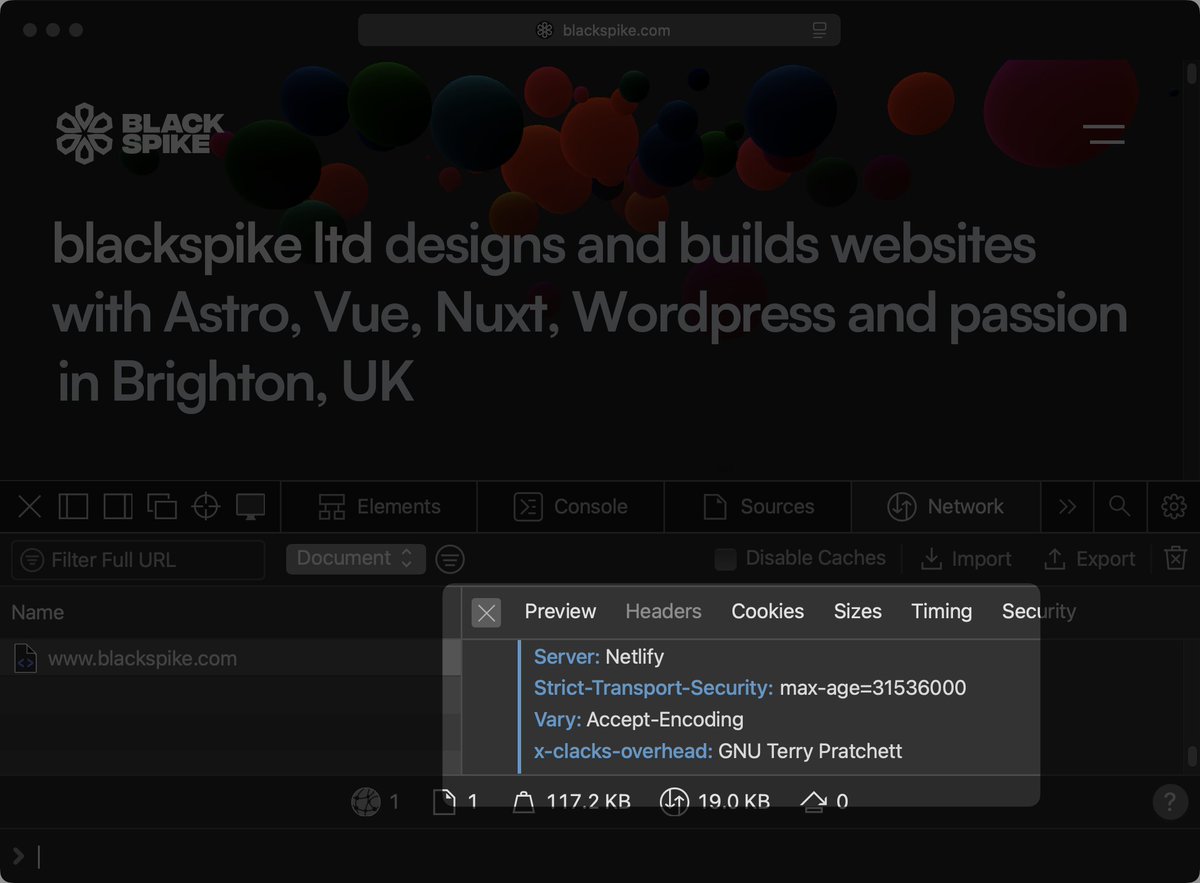Open the Preview detail tab

coord(560,611)
